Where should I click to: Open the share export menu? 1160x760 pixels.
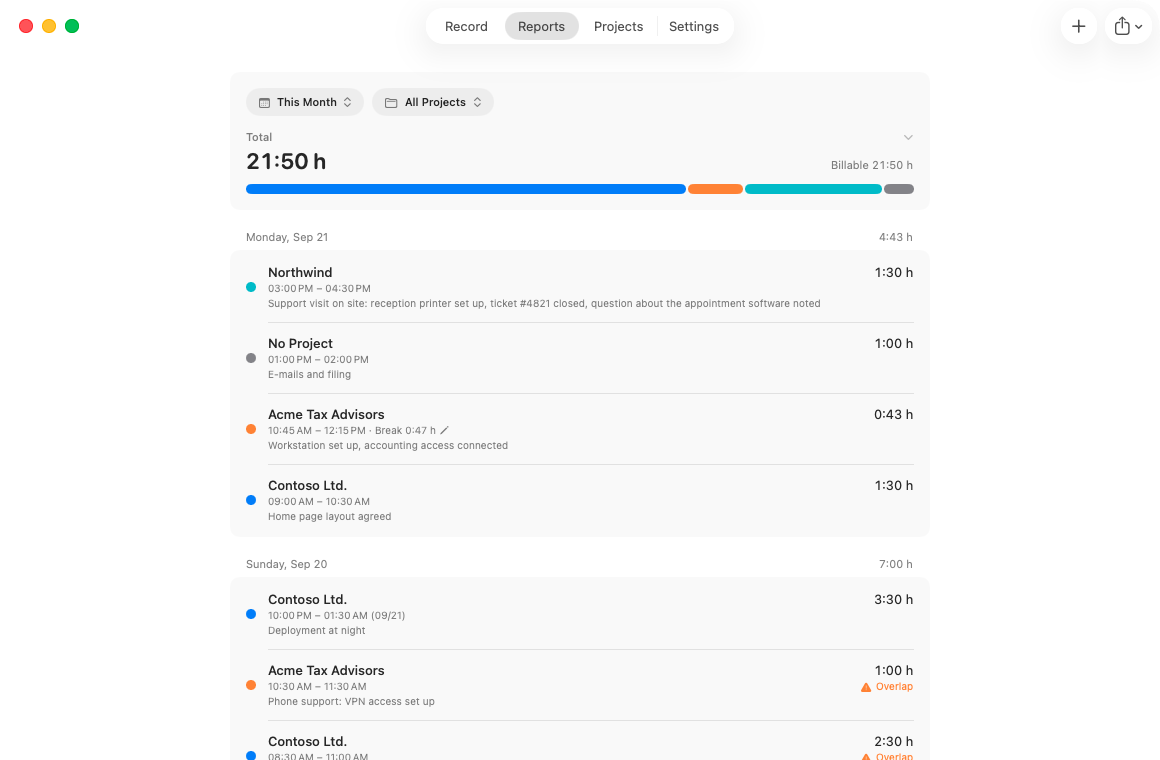tap(1127, 27)
